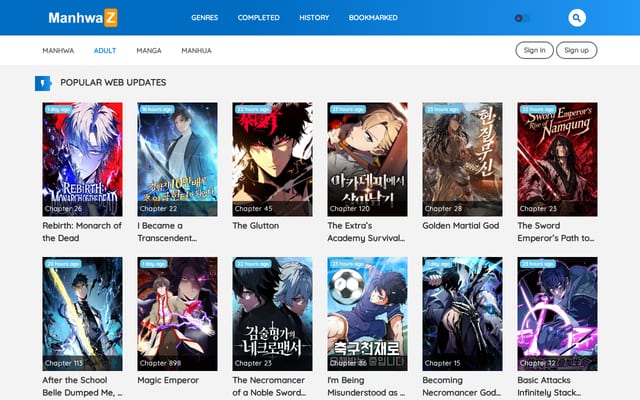Open the COMPLETED menu item
This screenshot has height=400, width=640.
[x=258, y=18]
